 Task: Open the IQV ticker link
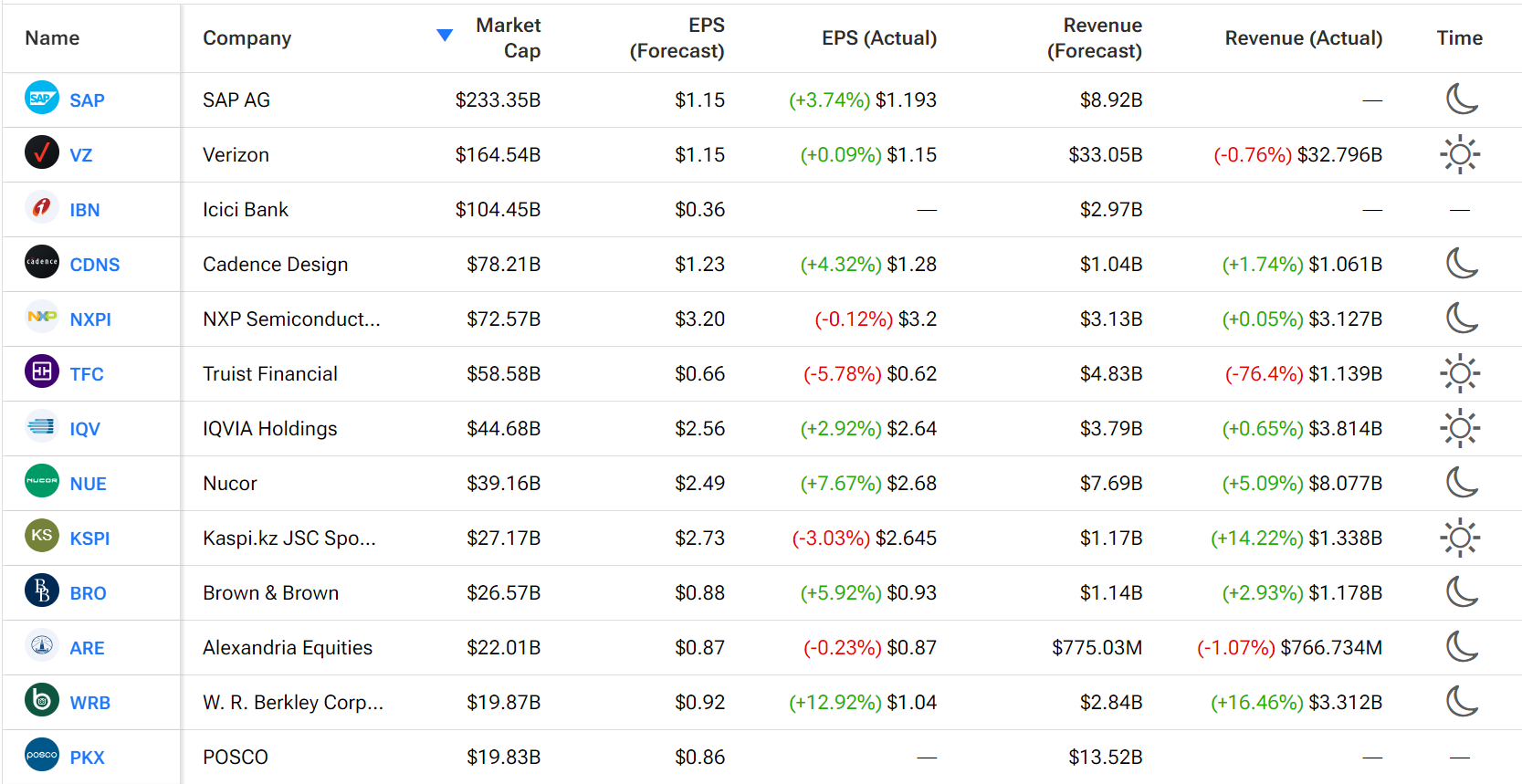click(x=85, y=429)
